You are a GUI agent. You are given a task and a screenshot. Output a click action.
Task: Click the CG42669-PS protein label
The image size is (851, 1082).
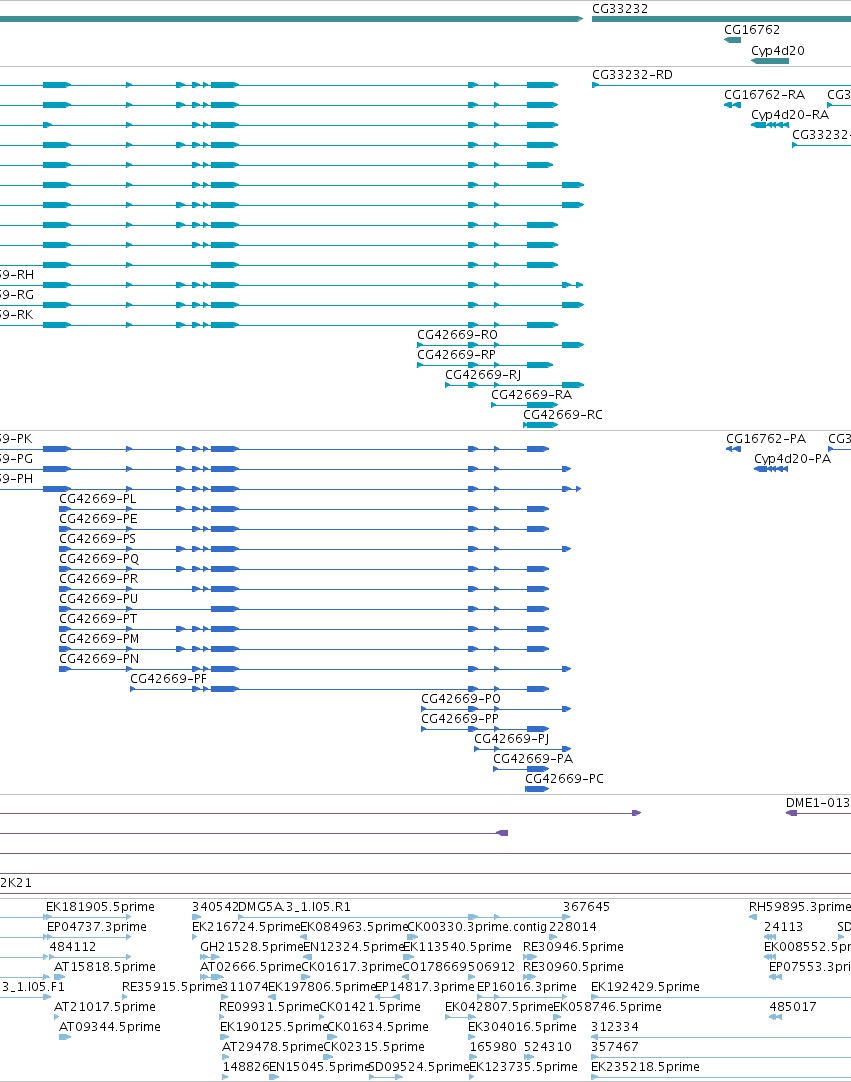coord(97,539)
